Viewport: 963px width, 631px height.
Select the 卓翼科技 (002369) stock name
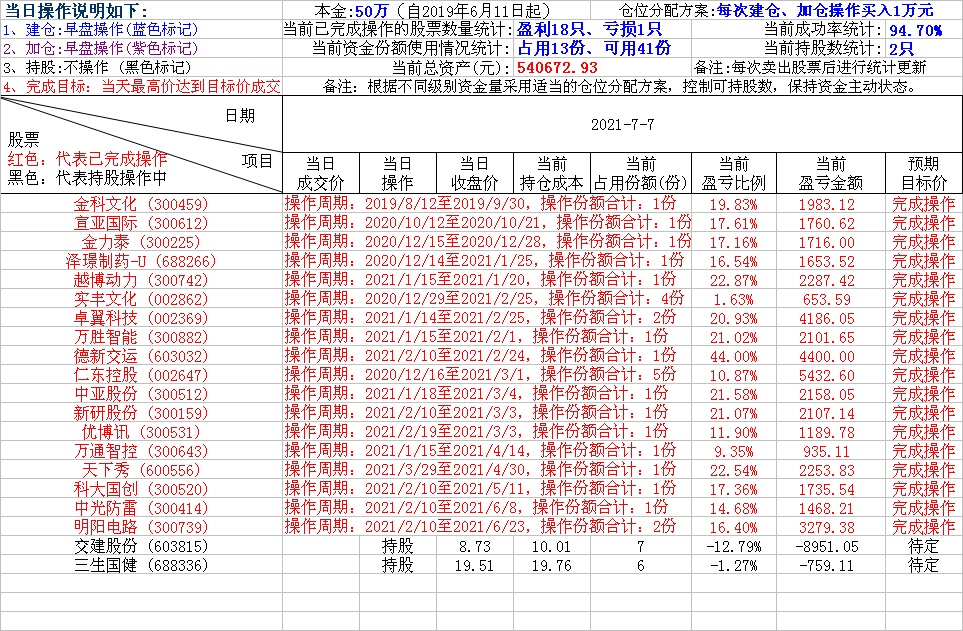click(141, 318)
